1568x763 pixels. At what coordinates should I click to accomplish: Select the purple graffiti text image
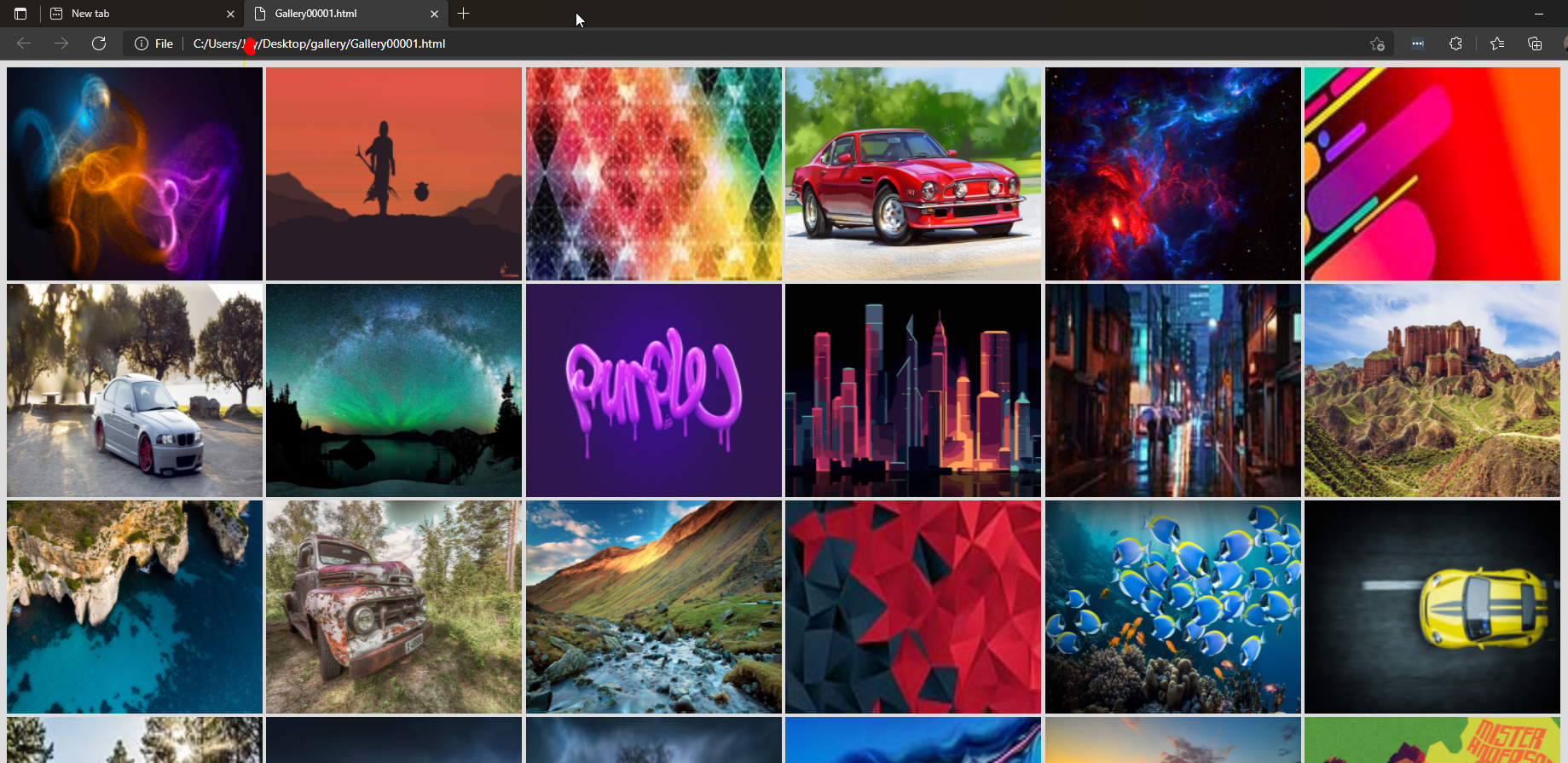point(654,390)
